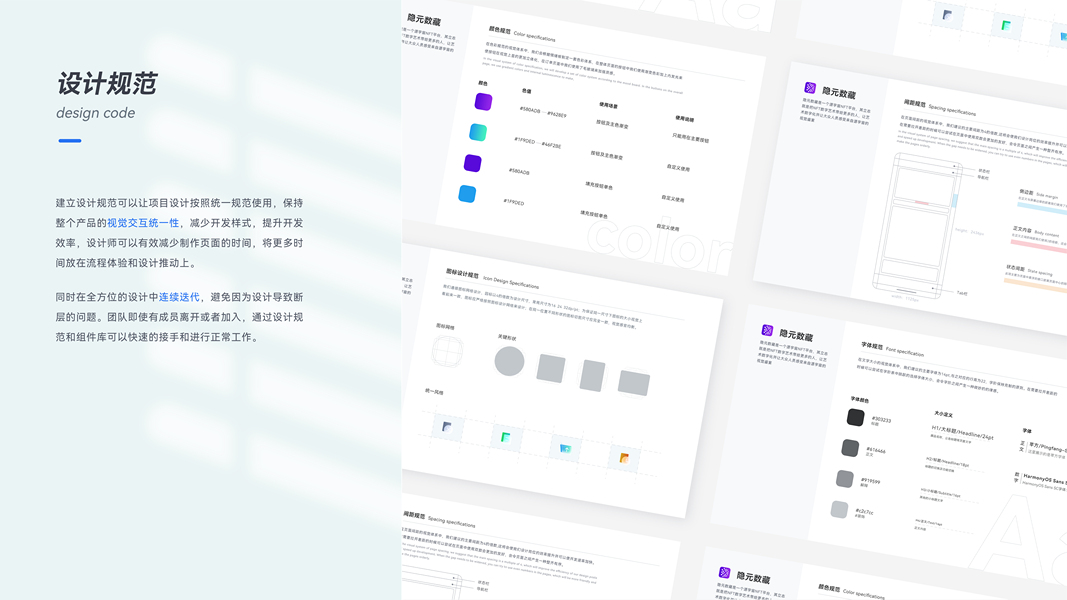This screenshot has width=1067, height=600.
Task: Click the 'design code' subtitle
Action: click(95, 113)
